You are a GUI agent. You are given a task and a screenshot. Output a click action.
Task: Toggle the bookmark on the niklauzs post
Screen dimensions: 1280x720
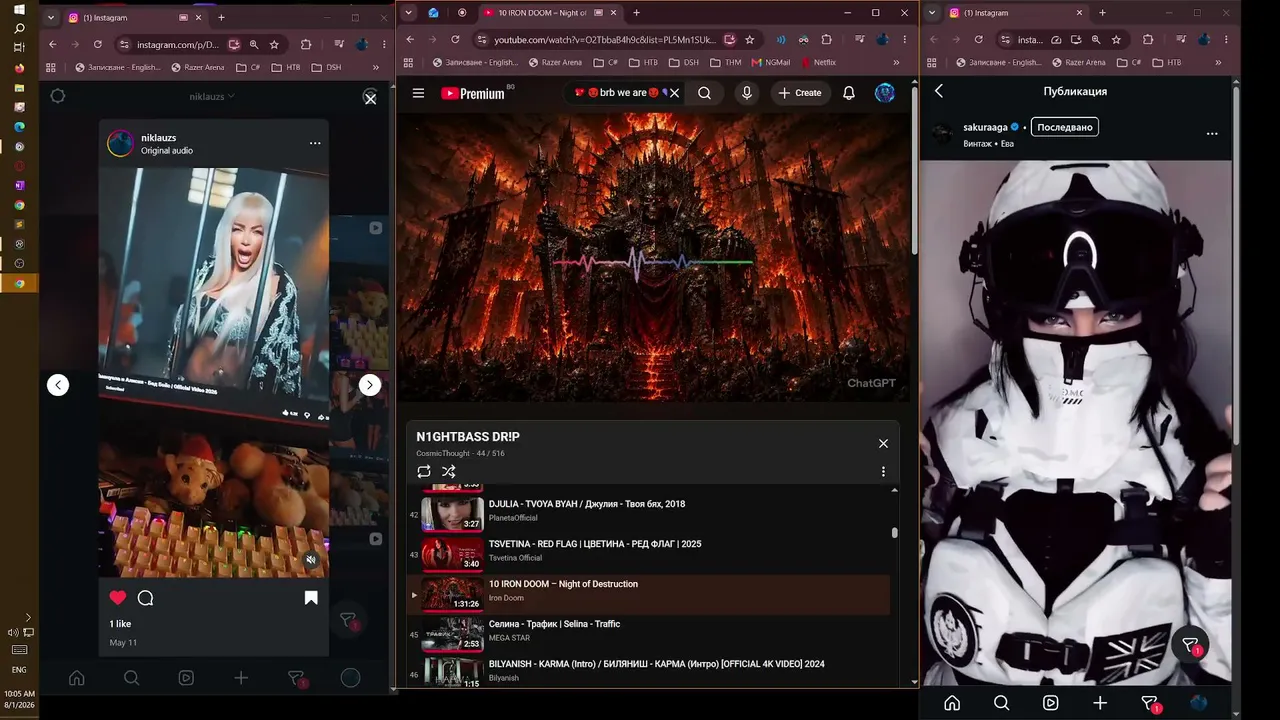coord(311,598)
